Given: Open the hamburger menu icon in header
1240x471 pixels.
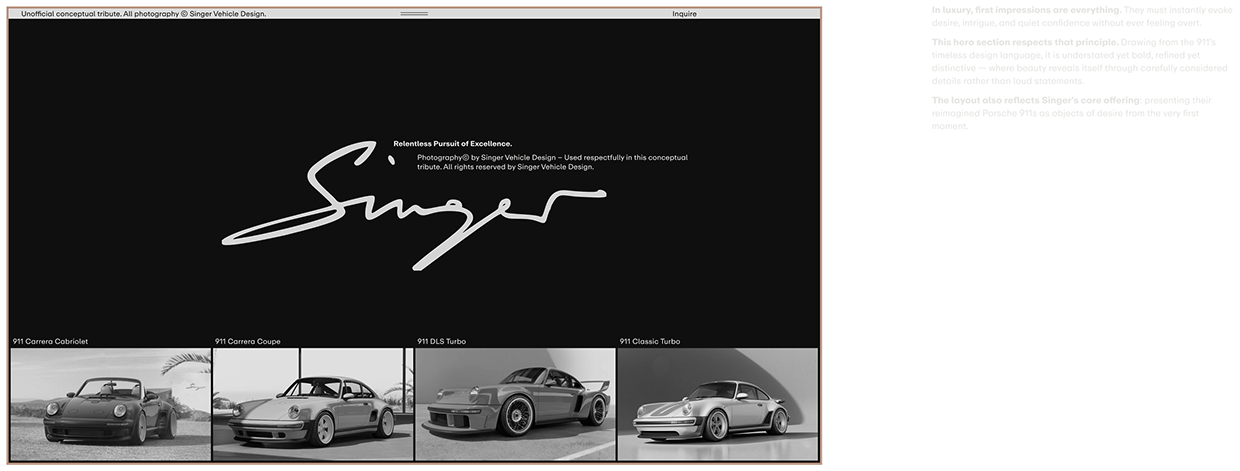Looking at the screenshot, I should point(414,14).
